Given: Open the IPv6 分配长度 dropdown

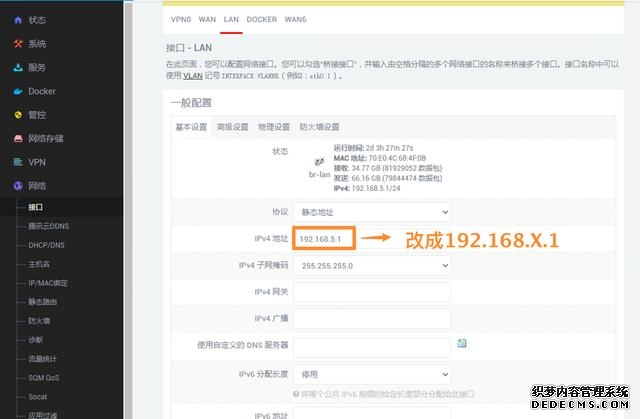Looking at the screenshot, I should (372, 374).
